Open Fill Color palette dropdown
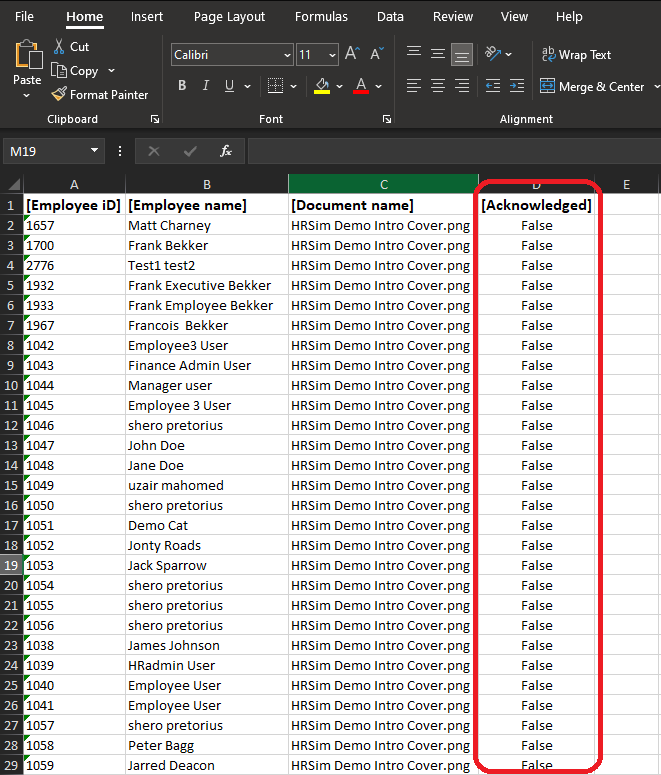This screenshot has height=775, width=661. (339, 86)
